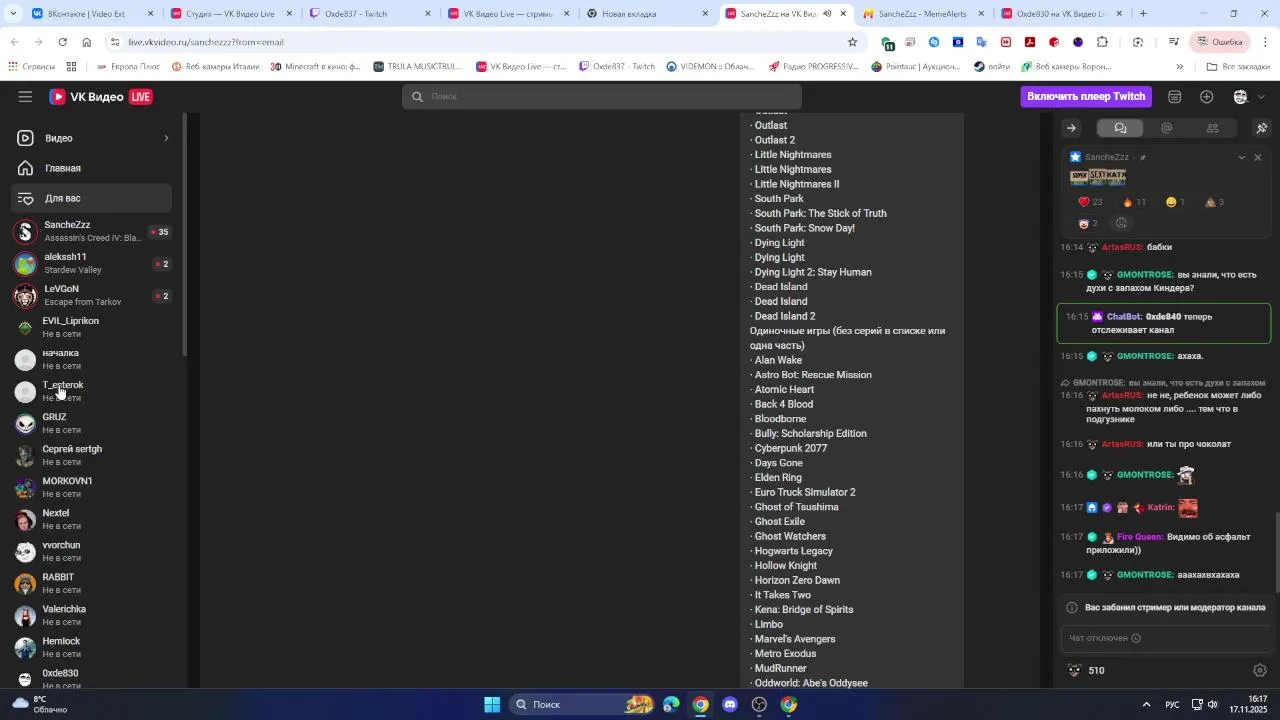The image size is (1280, 720).
Task: Switch to the Oxde837 - Twitch tab
Action: click(370, 14)
